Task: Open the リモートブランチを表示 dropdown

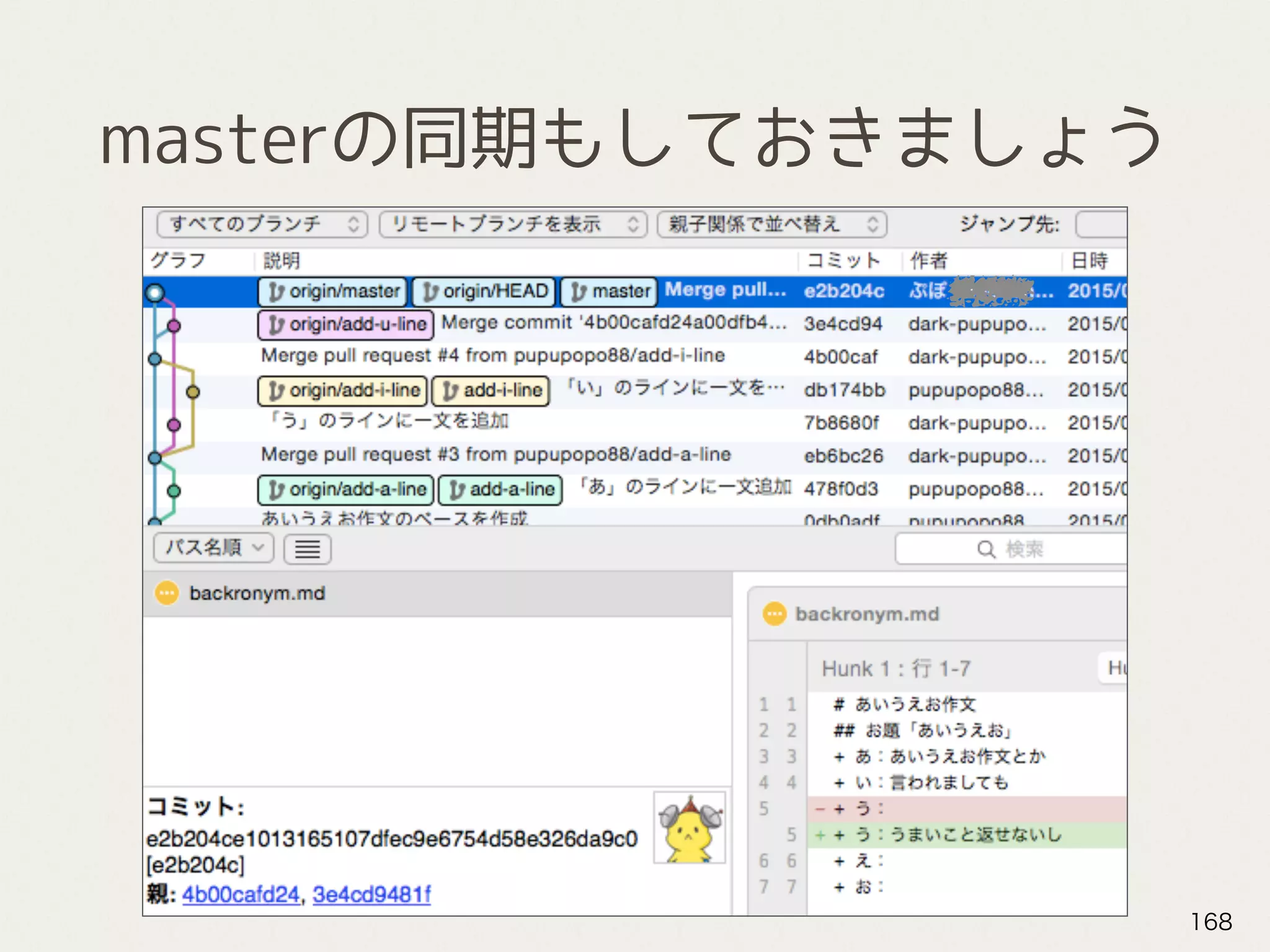Action: click(512, 224)
